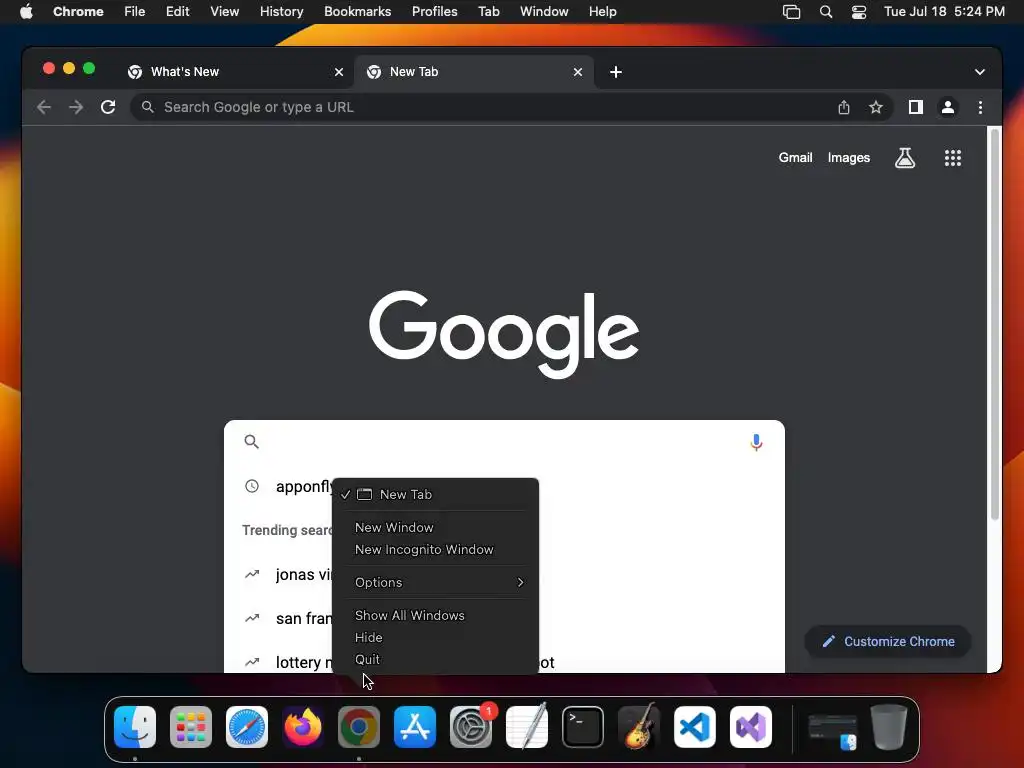Image resolution: width=1024 pixels, height=768 pixels.
Task: Click the magnifier in Google search box
Action: point(251,441)
